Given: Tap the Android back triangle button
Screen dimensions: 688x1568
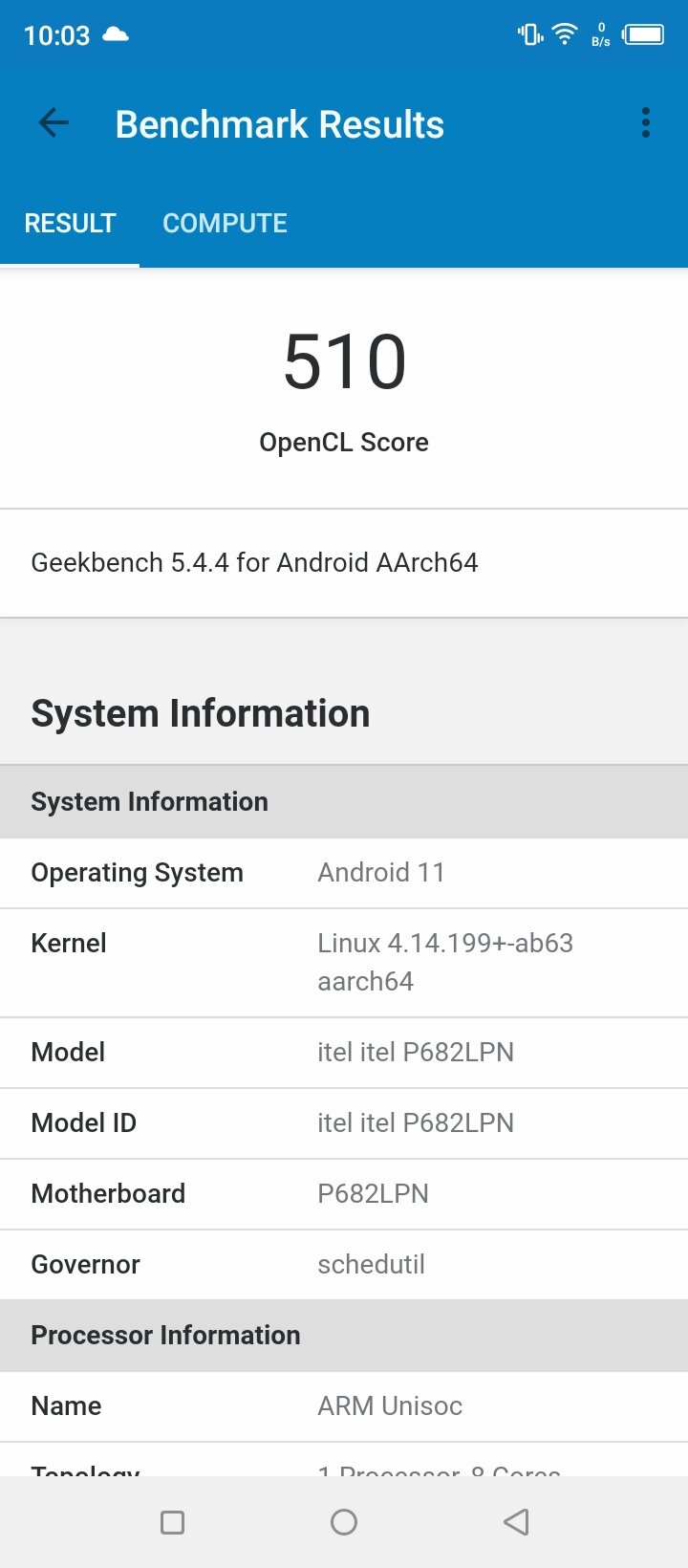Looking at the screenshot, I should [x=516, y=1522].
